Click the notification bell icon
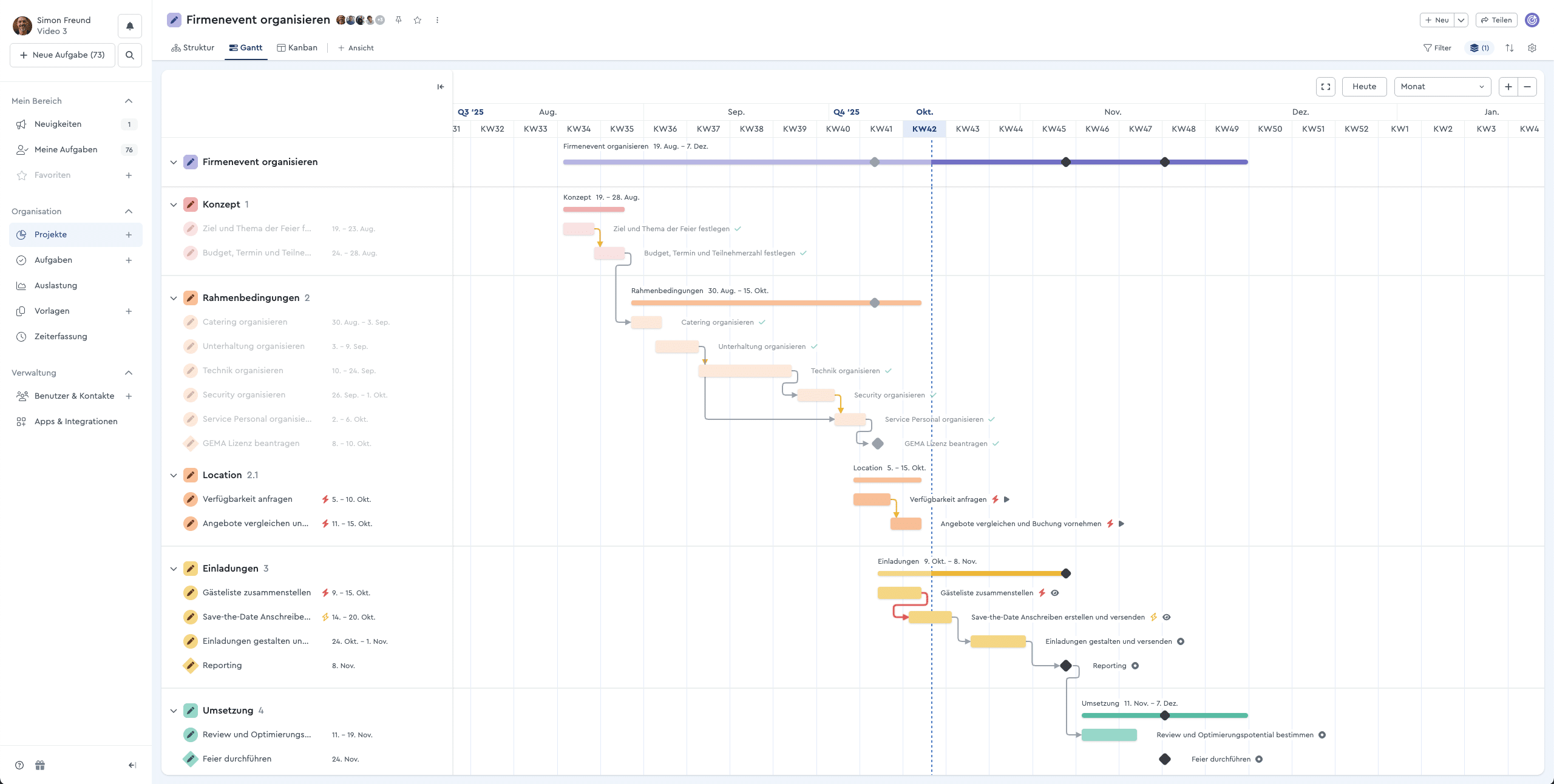Screen dimensions: 1554x784 tap(129, 25)
